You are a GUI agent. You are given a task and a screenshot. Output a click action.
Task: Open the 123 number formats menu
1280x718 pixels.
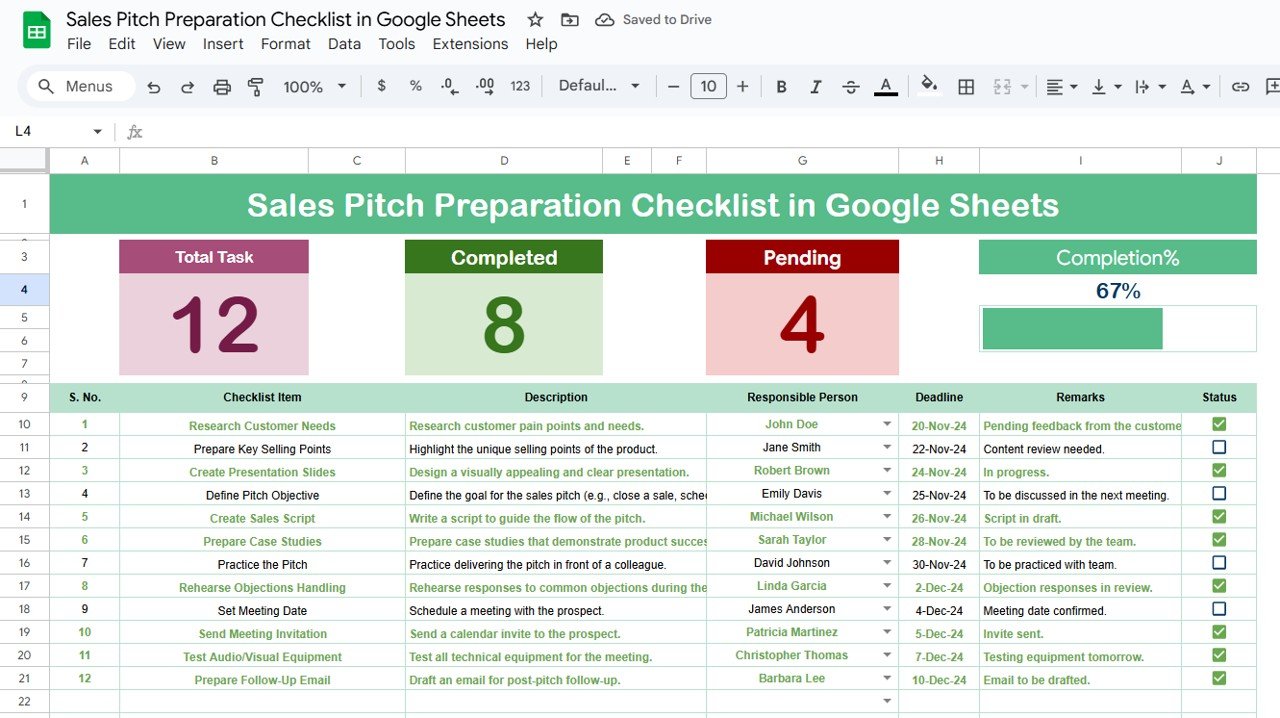point(520,86)
